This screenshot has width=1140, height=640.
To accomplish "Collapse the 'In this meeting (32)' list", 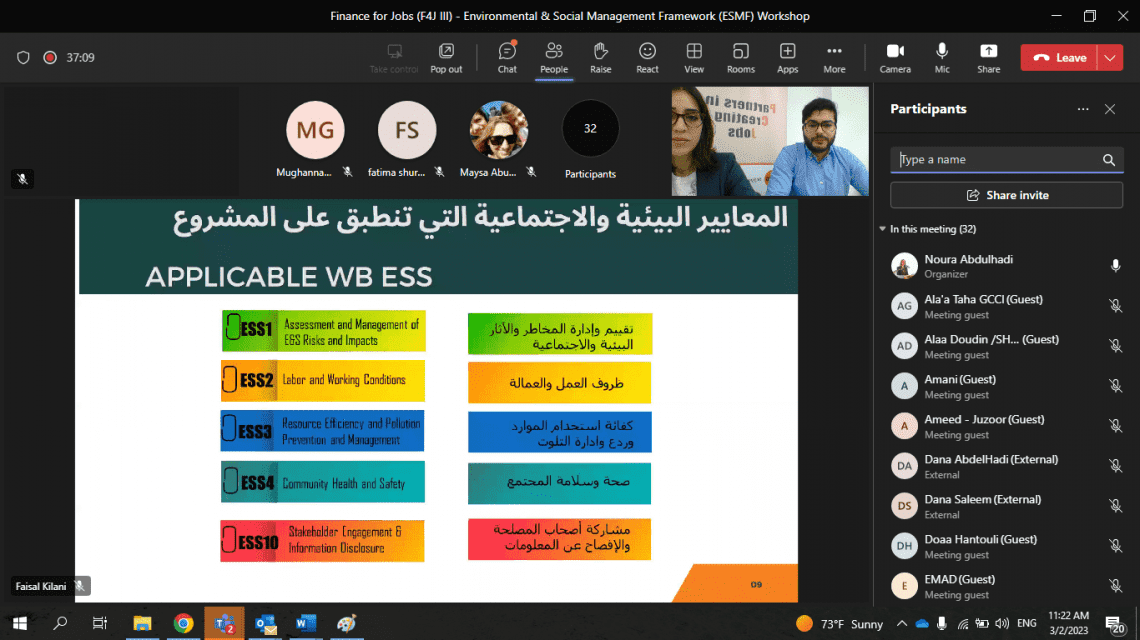I will (882, 230).
